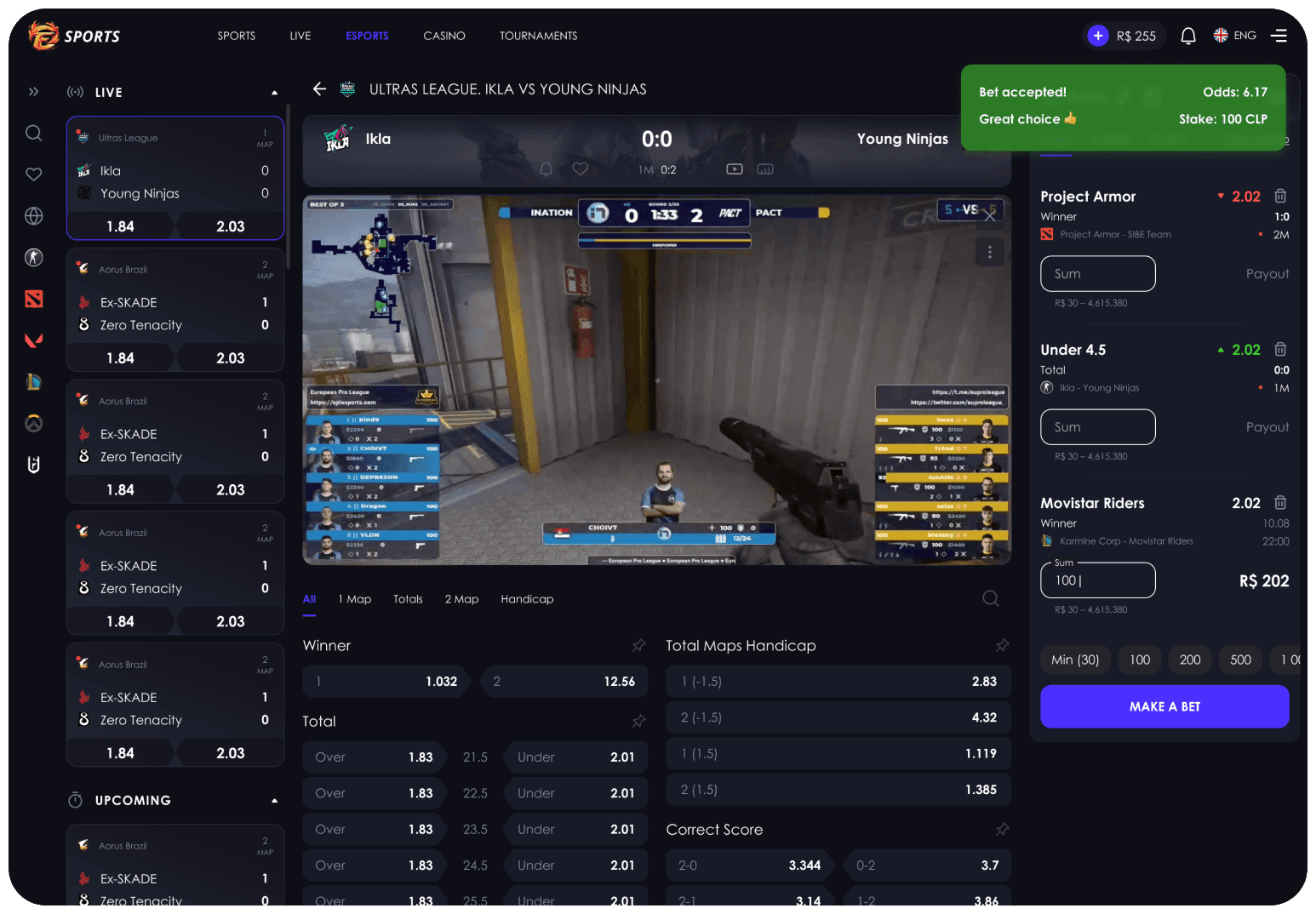Screen dimensions: 1316x914
Task: Select the globe all-games icon in sidebar
Action: [33, 216]
